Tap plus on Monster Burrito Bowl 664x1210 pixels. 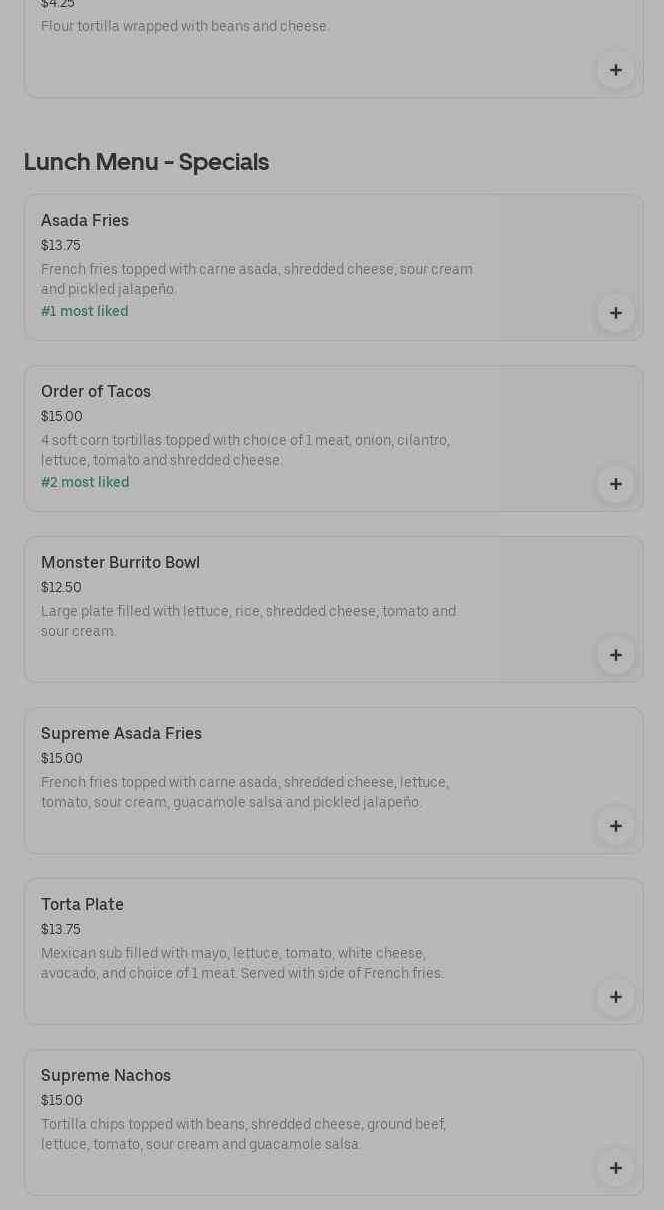point(615,655)
